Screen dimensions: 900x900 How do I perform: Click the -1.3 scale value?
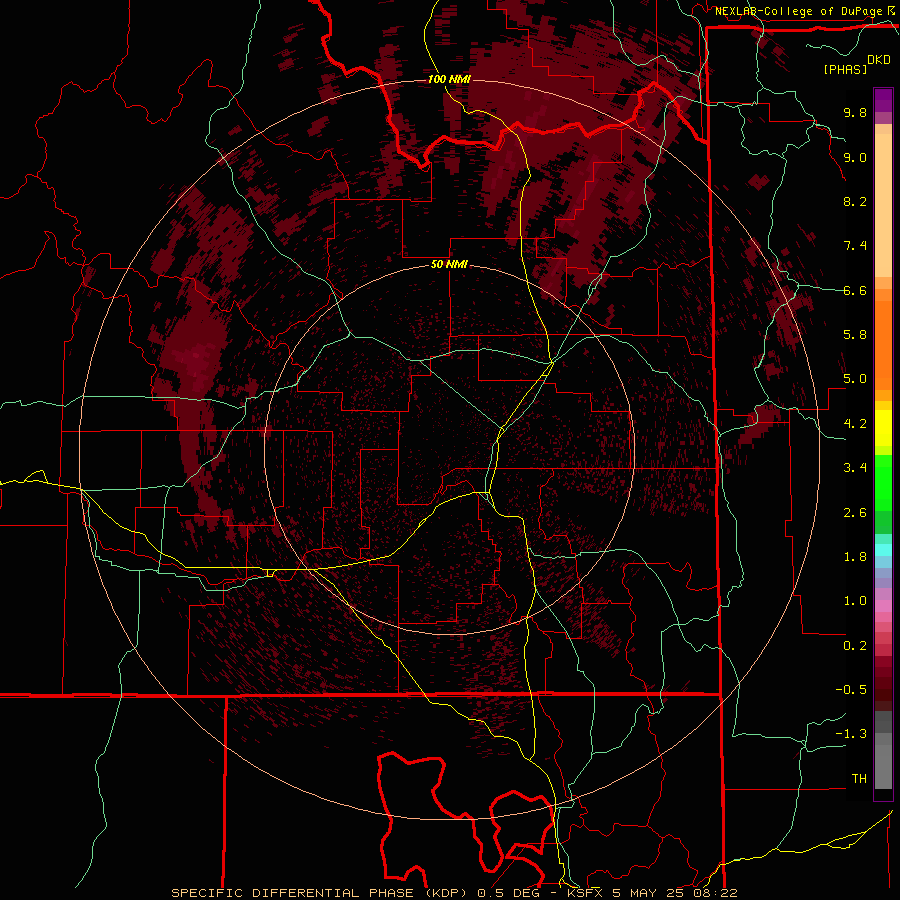click(851, 734)
